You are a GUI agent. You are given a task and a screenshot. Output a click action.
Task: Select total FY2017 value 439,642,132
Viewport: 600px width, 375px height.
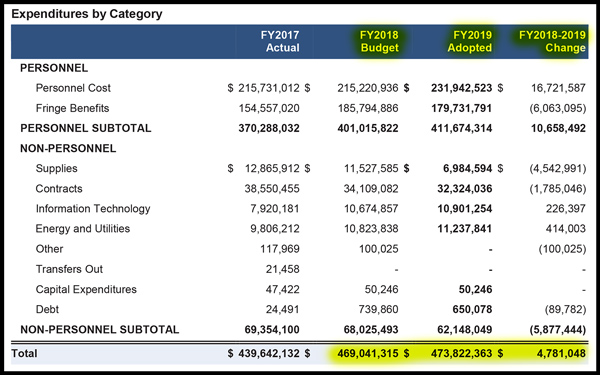tap(269, 353)
